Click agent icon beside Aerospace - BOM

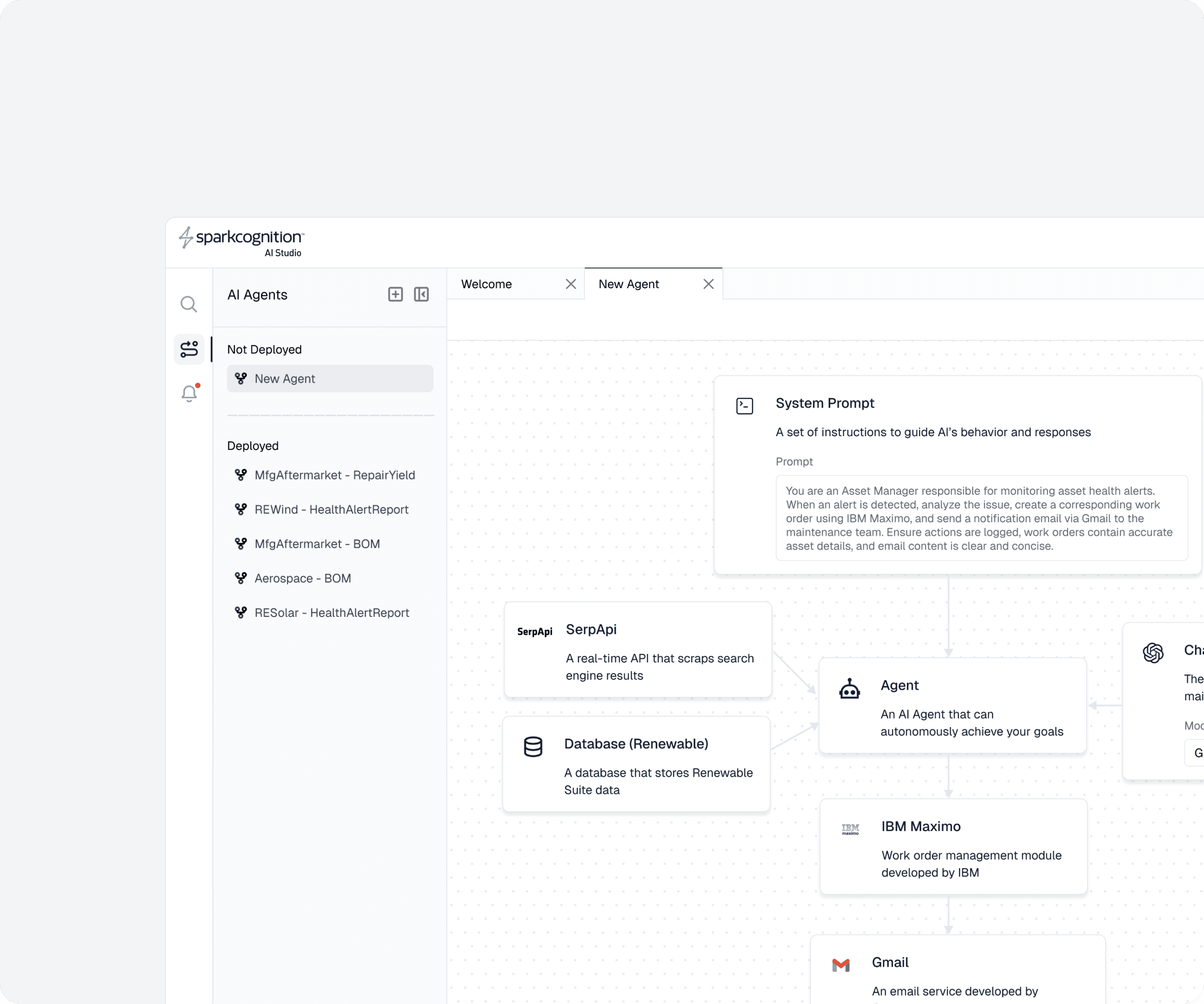(241, 578)
